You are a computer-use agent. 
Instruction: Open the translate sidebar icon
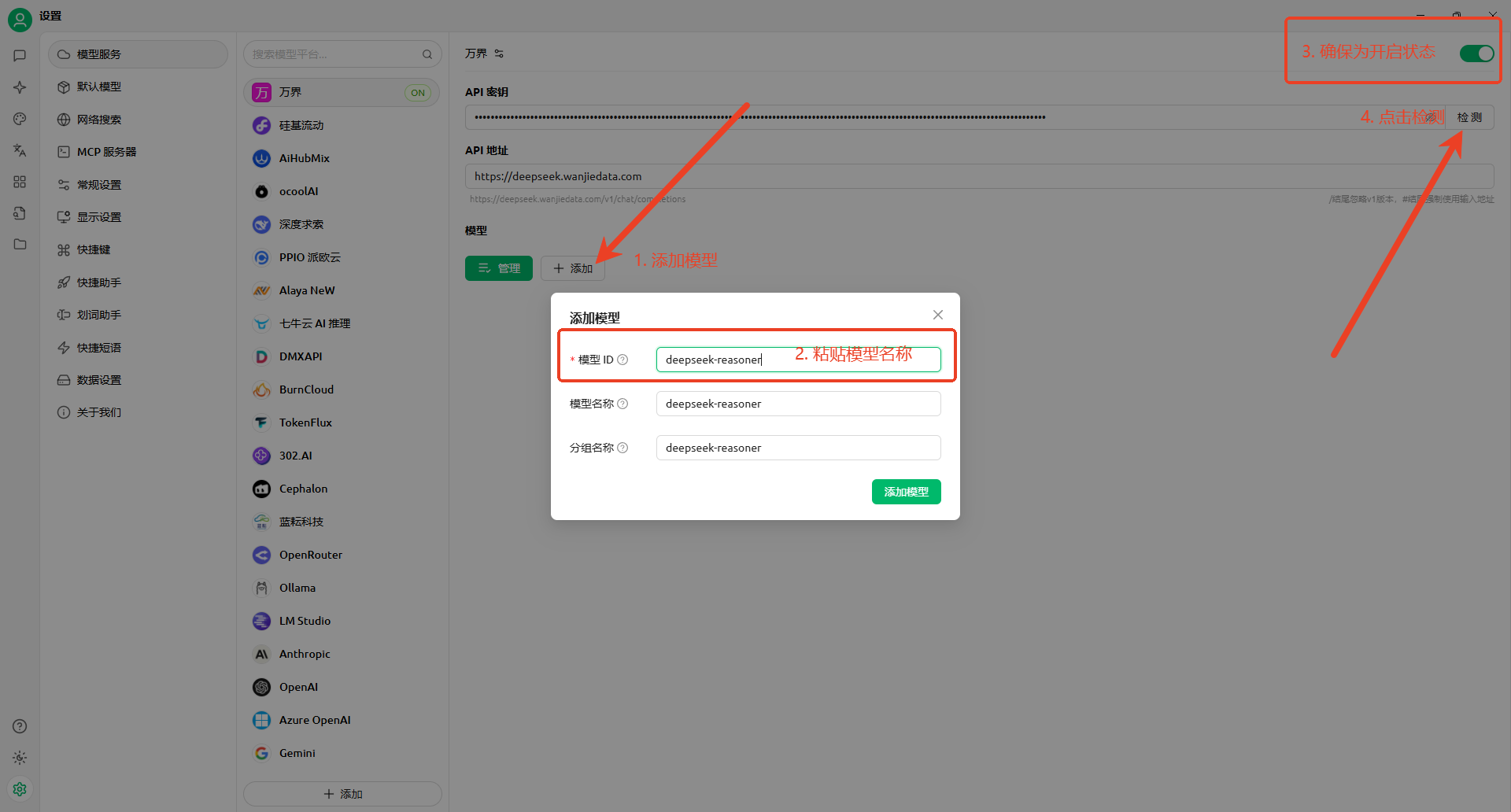[20, 150]
